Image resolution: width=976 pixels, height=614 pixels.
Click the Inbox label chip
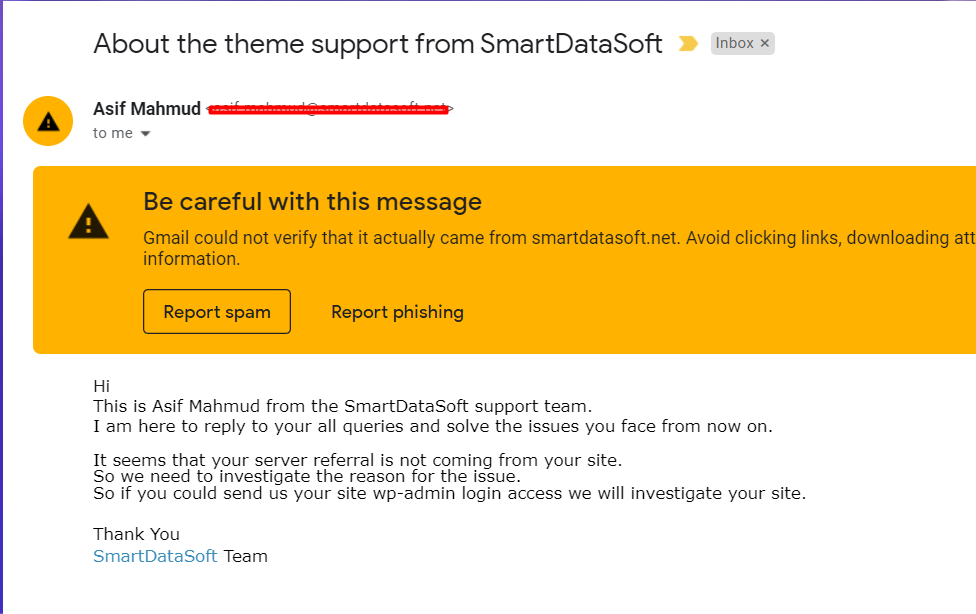734,44
